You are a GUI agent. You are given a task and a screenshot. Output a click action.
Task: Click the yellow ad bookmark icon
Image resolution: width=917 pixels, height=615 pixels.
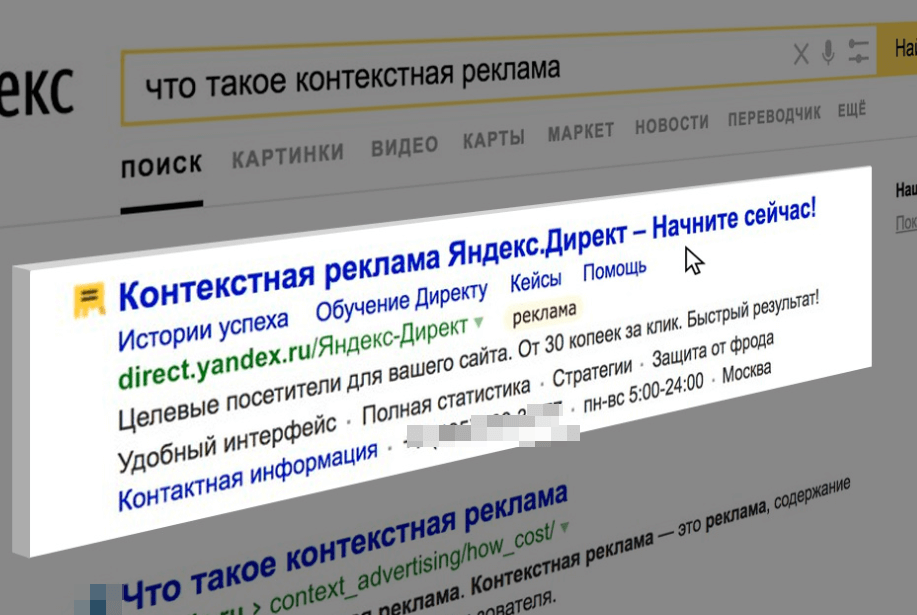(89, 300)
